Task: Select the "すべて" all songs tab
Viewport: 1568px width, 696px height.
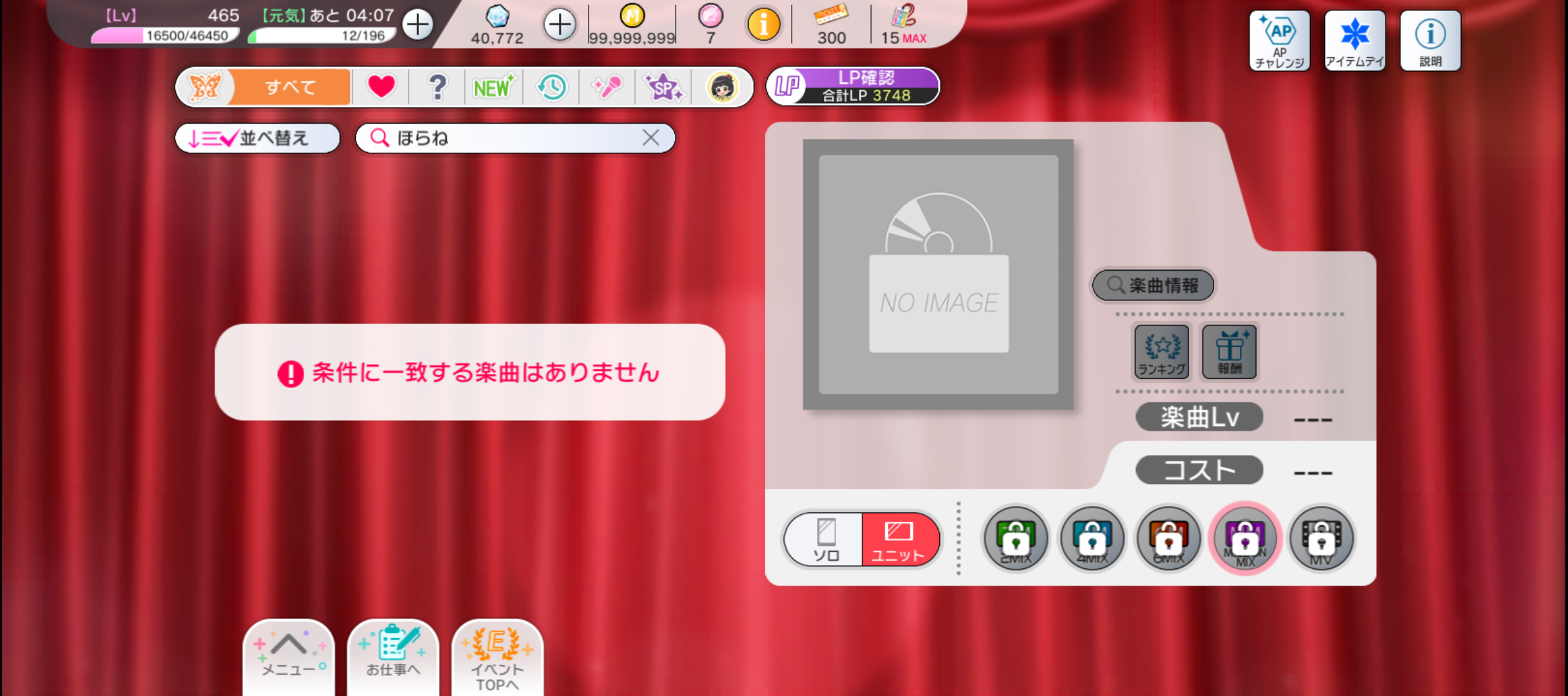Action: [290, 87]
